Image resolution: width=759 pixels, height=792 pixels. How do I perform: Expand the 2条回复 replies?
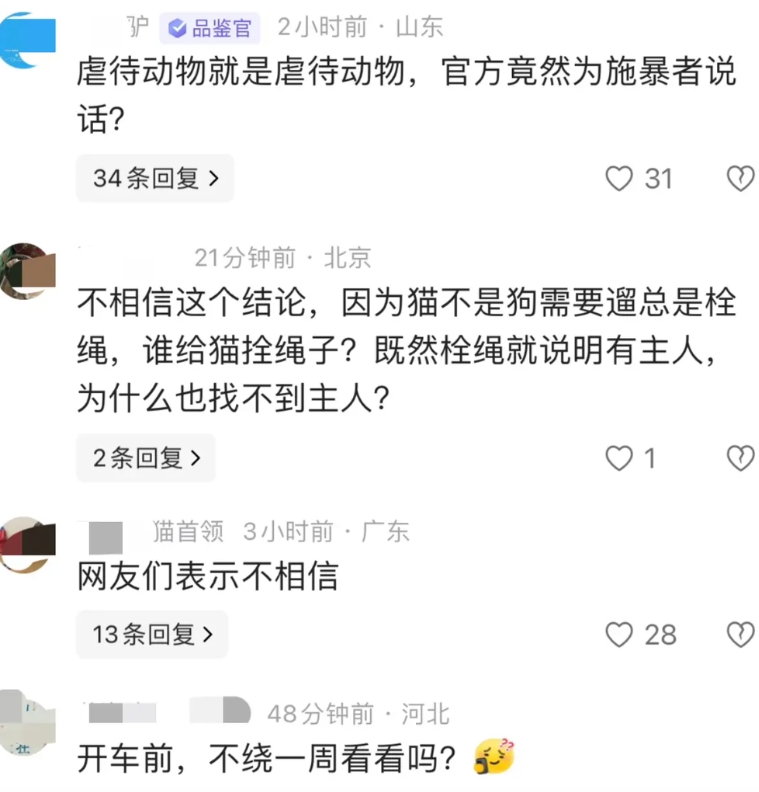[146, 458]
